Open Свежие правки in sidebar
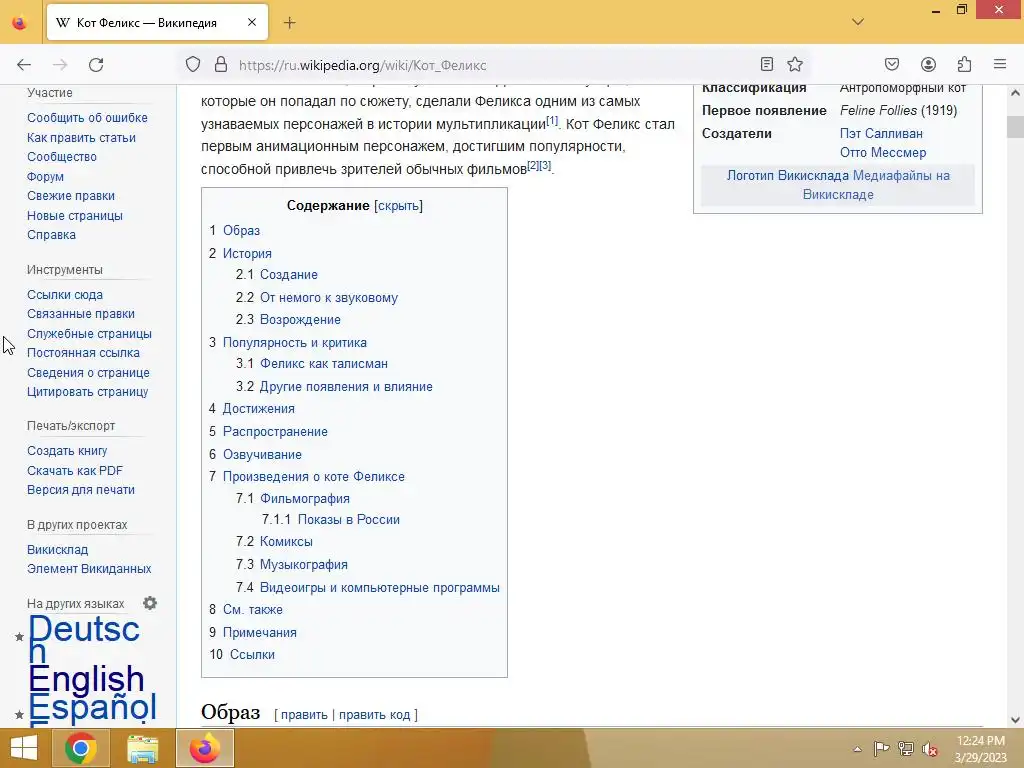The width and height of the screenshot is (1024, 768). pos(71,196)
